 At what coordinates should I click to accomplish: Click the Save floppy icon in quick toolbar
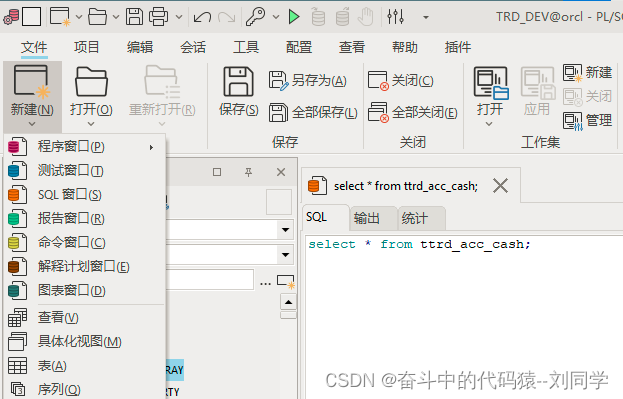[134, 17]
